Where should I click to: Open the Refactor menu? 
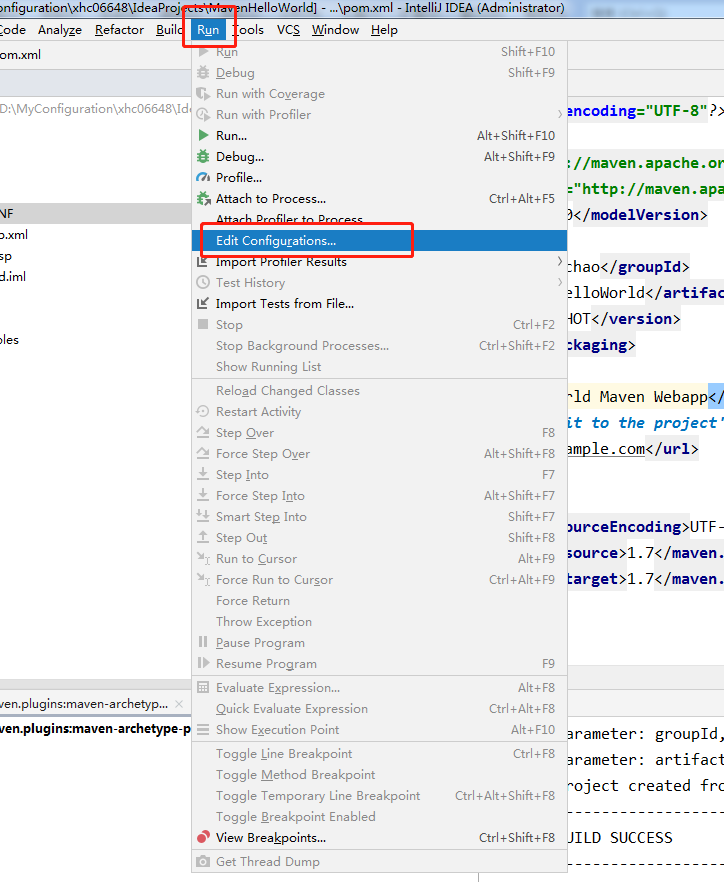tap(119, 30)
